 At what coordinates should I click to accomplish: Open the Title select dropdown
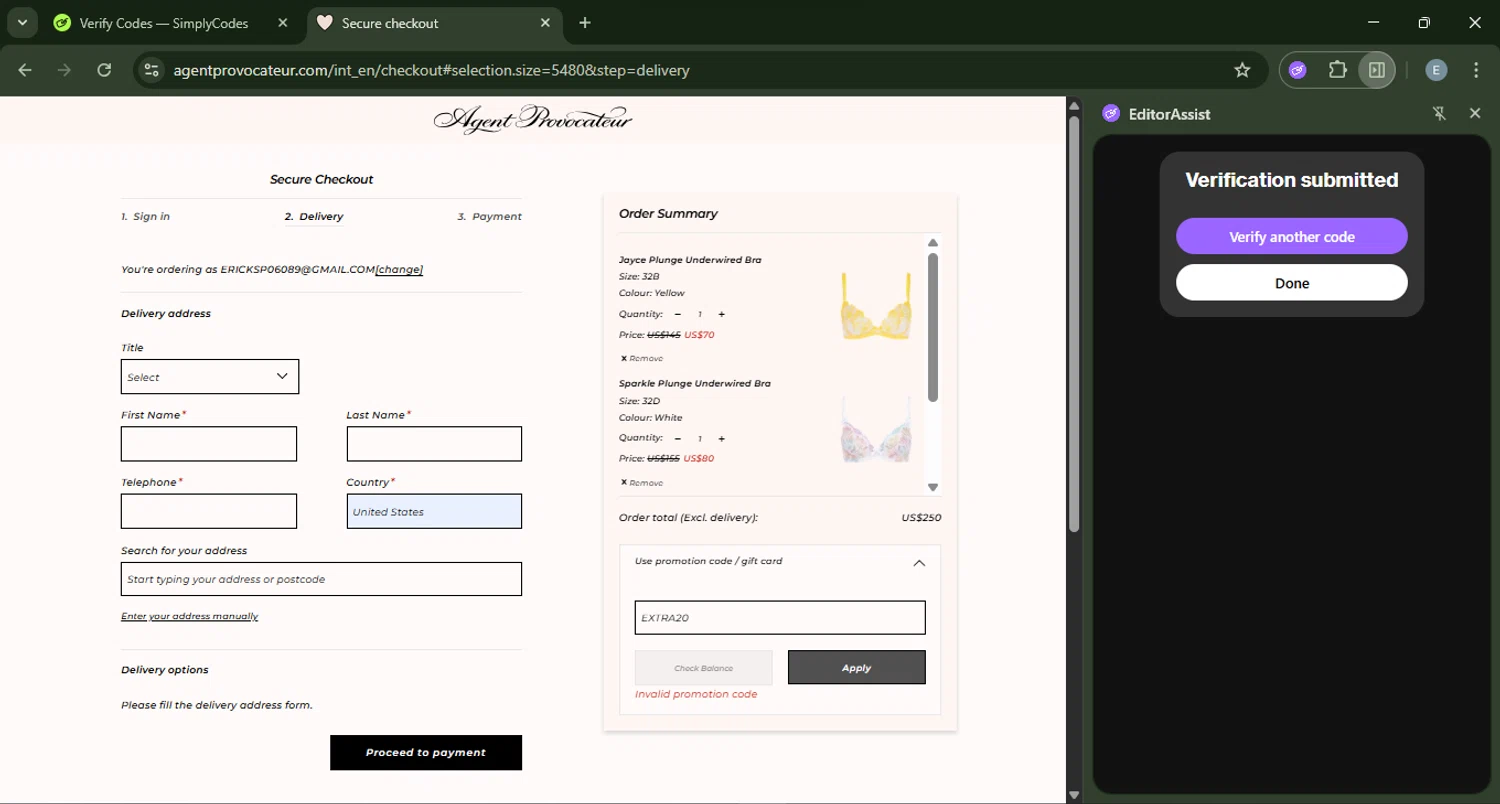pyautogui.click(x=210, y=377)
